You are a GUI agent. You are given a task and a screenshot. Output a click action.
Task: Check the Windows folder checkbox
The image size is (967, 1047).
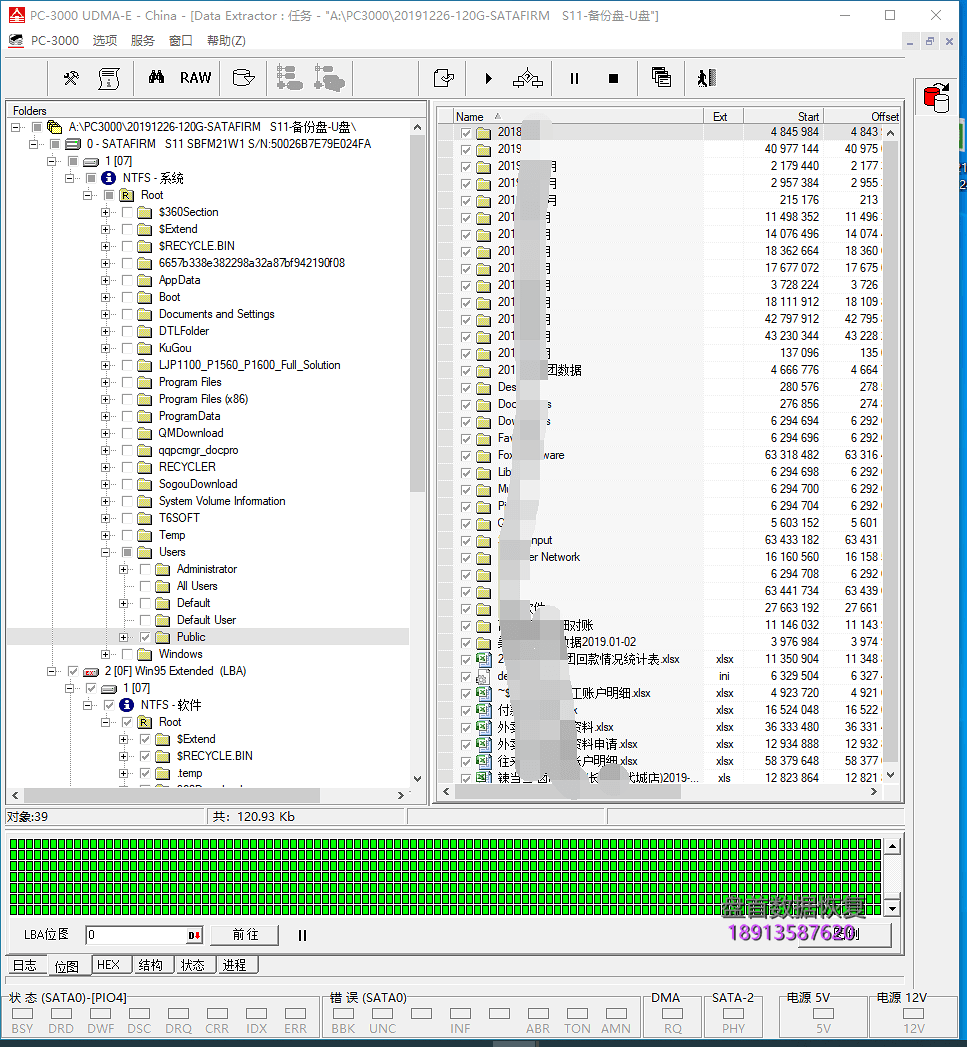coord(127,654)
